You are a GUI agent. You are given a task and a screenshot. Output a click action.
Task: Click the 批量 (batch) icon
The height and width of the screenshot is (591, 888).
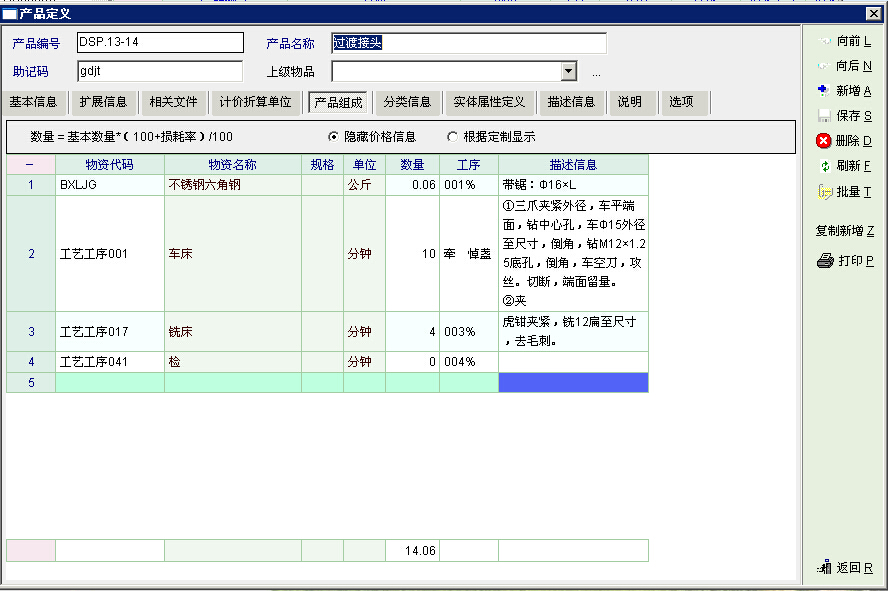pyautogui.click(x=825, y=191)
